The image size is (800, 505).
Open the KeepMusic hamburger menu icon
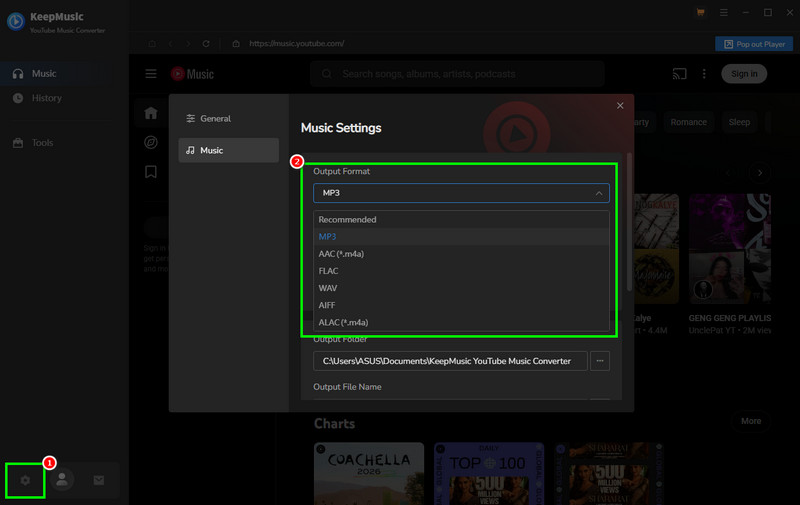pyautogui.click(x=723, y=12)
